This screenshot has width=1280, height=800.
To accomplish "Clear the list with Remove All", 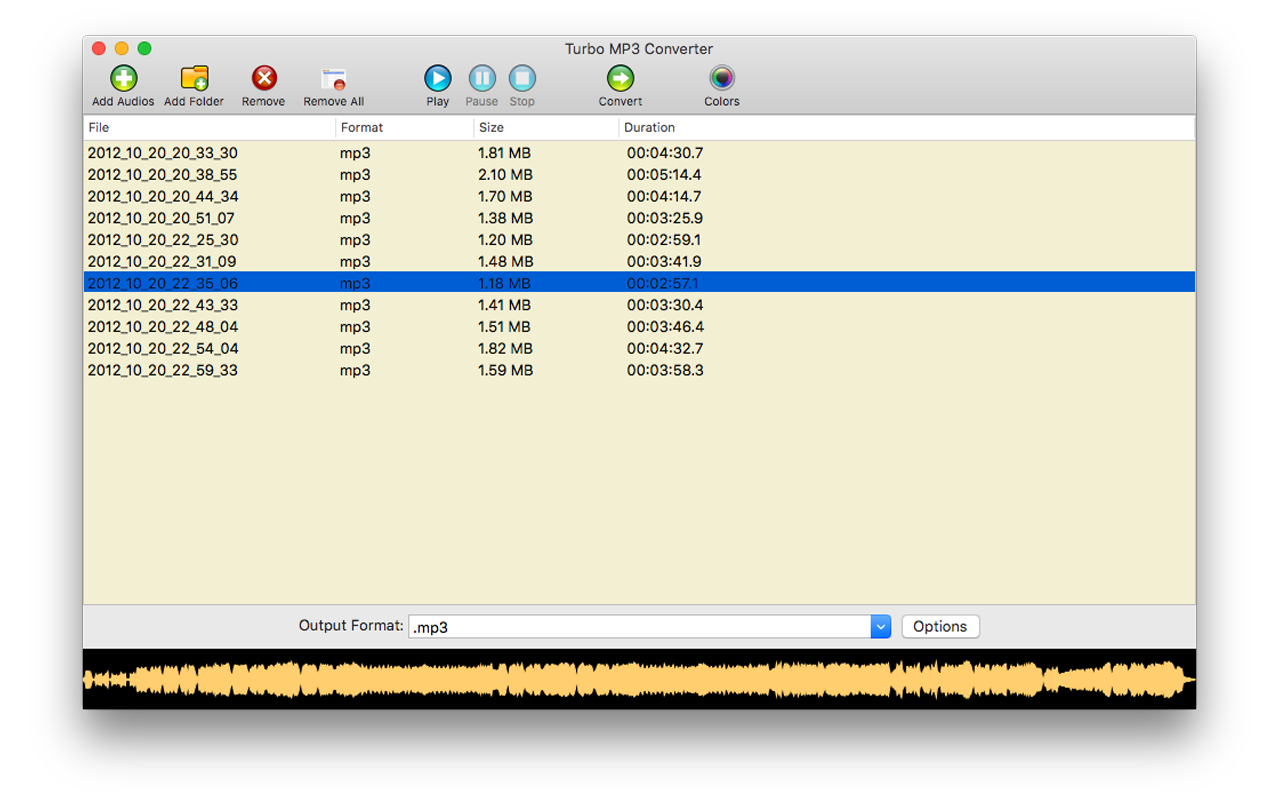I will pos(334,79).
